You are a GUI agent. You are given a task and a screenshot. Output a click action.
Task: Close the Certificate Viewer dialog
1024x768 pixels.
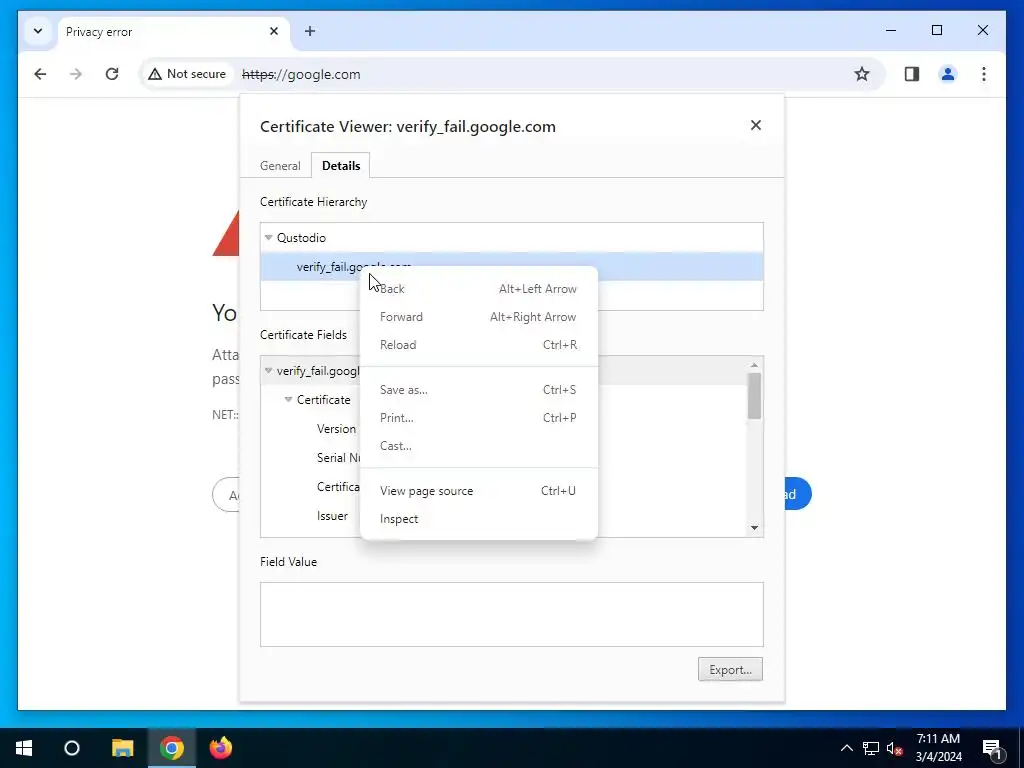pos(756,125)
